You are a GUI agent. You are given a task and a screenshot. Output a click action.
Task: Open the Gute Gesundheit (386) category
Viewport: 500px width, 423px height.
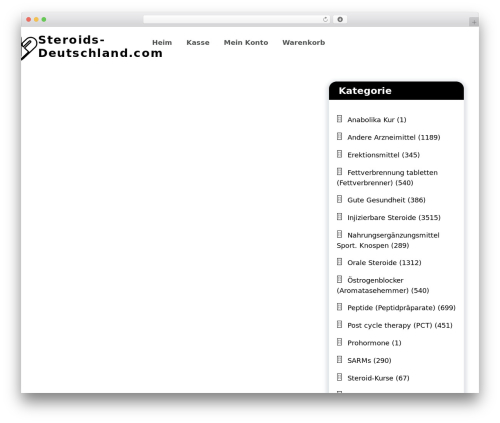click(x=386, y=200)
